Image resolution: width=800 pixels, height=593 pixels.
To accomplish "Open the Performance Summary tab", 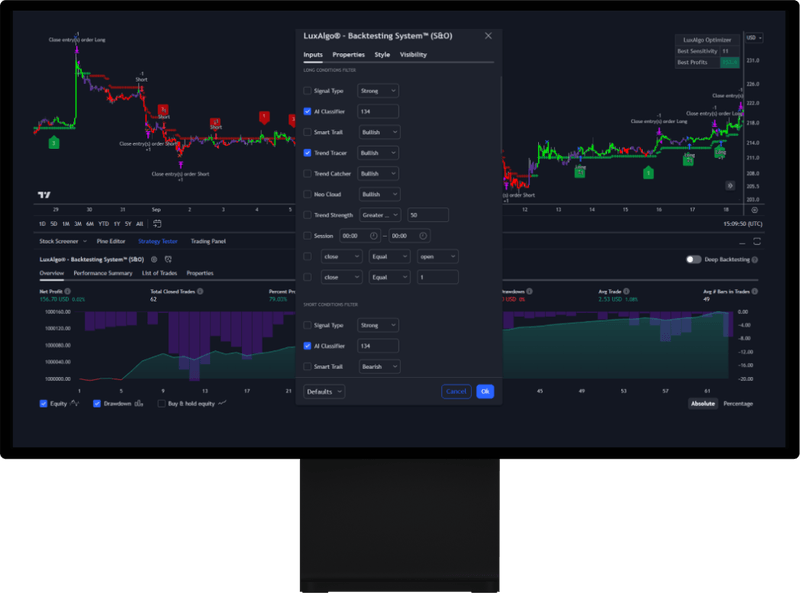I will coord(103,273).
